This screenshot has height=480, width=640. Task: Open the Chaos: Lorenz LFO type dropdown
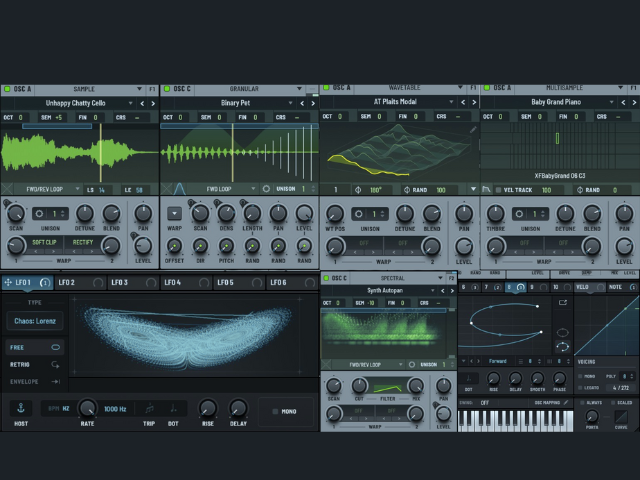click(35, 321)
